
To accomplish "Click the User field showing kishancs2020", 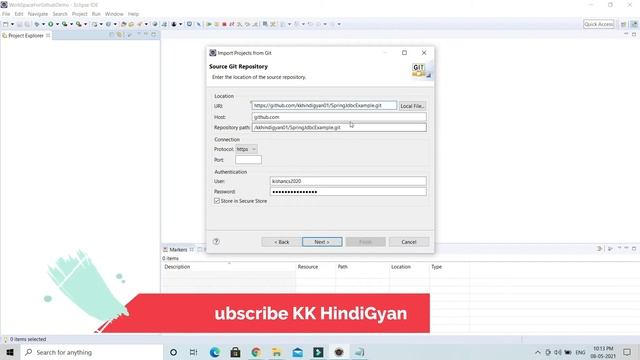I will 348,181.
